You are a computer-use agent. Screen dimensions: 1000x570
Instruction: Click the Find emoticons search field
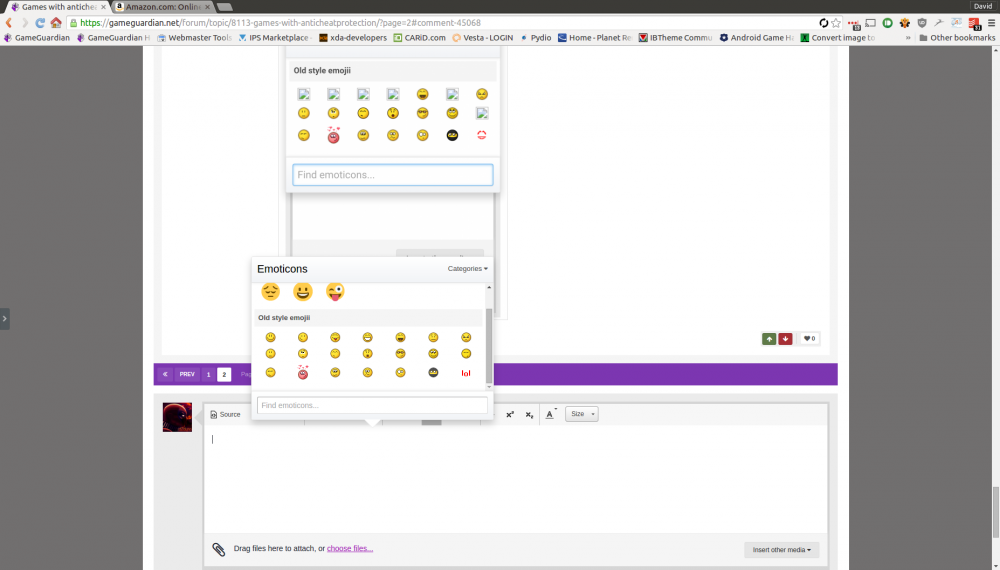pyautogui.click(x=372, y=405)
